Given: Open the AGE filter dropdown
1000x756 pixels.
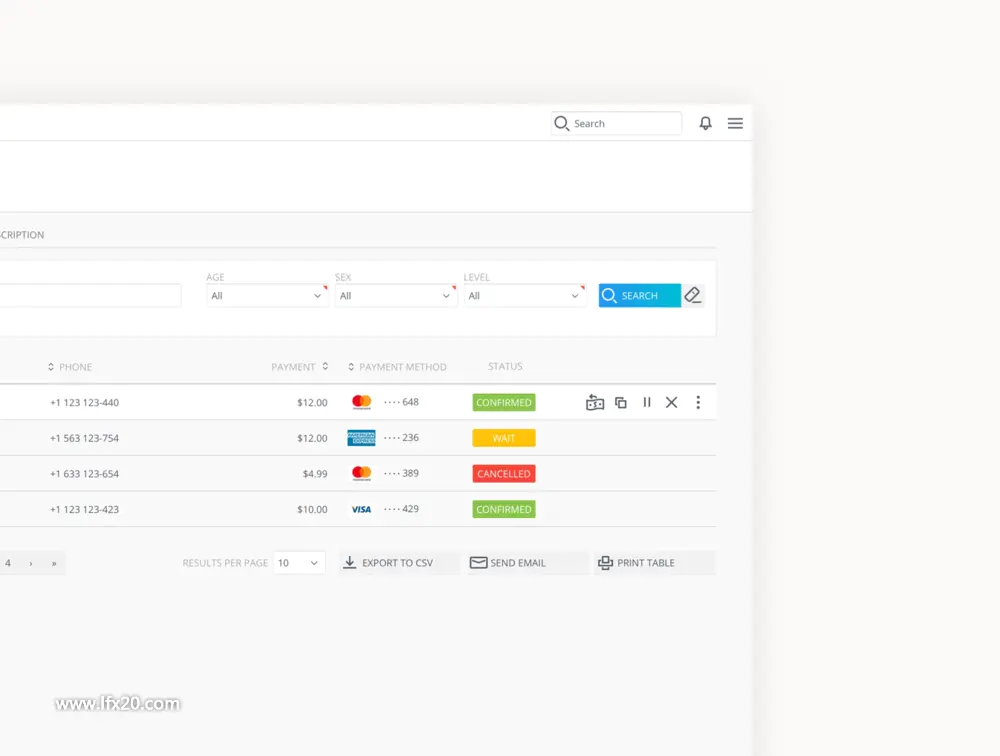Looking at the screenshot, I should coord(267,296).
